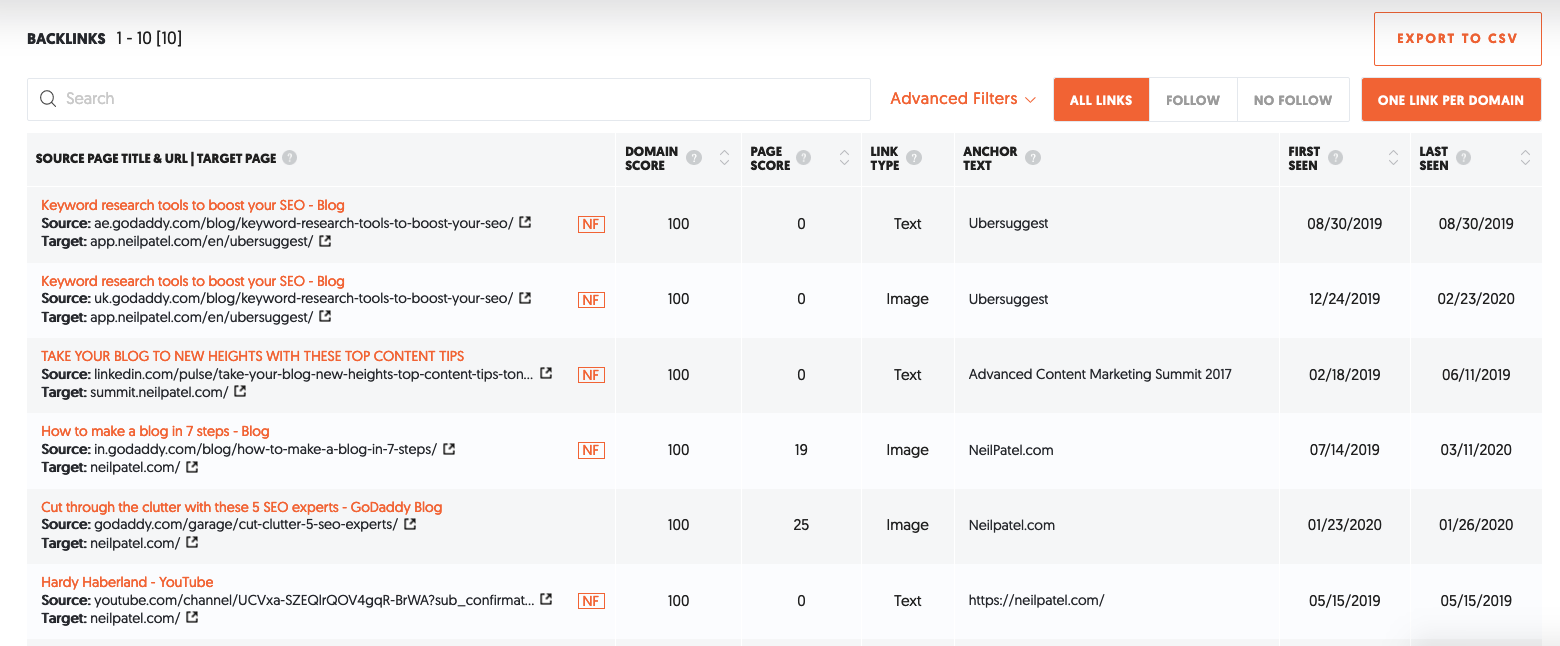This screenshot has height=646, width=1560.
Task: Click the search magnifier icon
Action: coord(48,98)
